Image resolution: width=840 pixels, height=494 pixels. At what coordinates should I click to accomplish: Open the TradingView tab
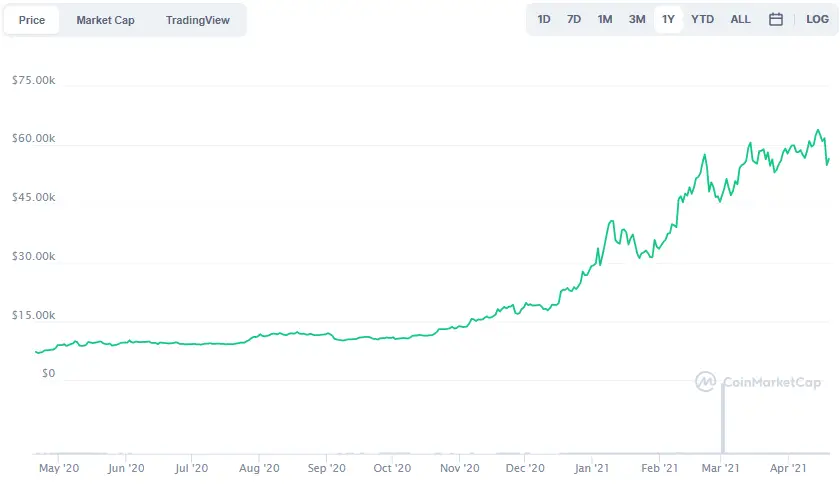click(x=198, y=20)
